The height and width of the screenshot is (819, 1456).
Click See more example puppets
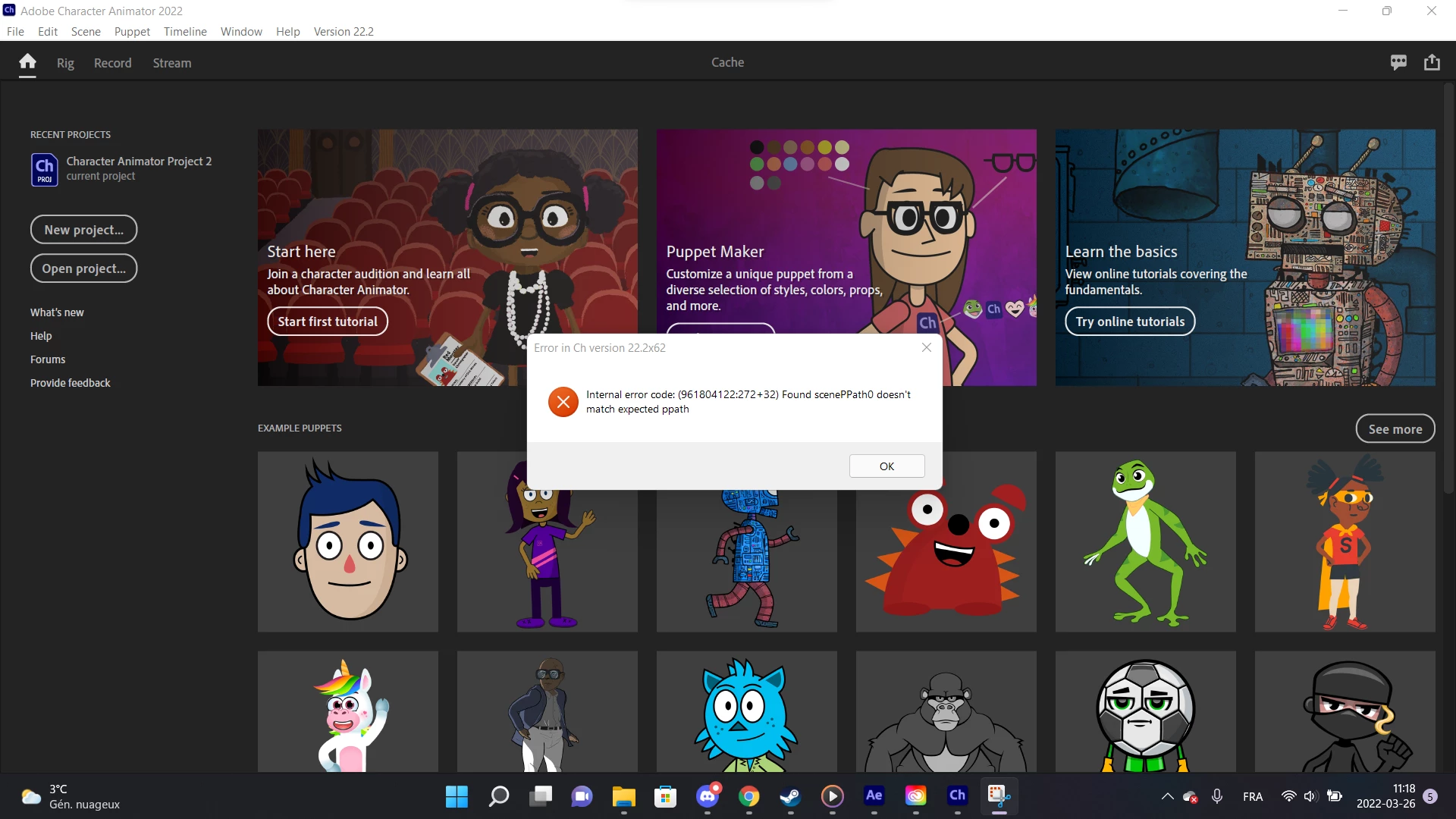coord(1395,428)
